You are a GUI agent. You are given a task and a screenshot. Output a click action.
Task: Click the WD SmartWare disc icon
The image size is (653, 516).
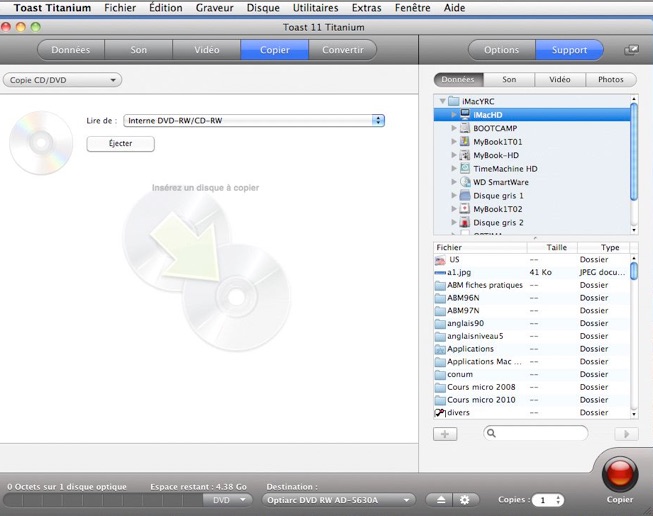point(465,182)
